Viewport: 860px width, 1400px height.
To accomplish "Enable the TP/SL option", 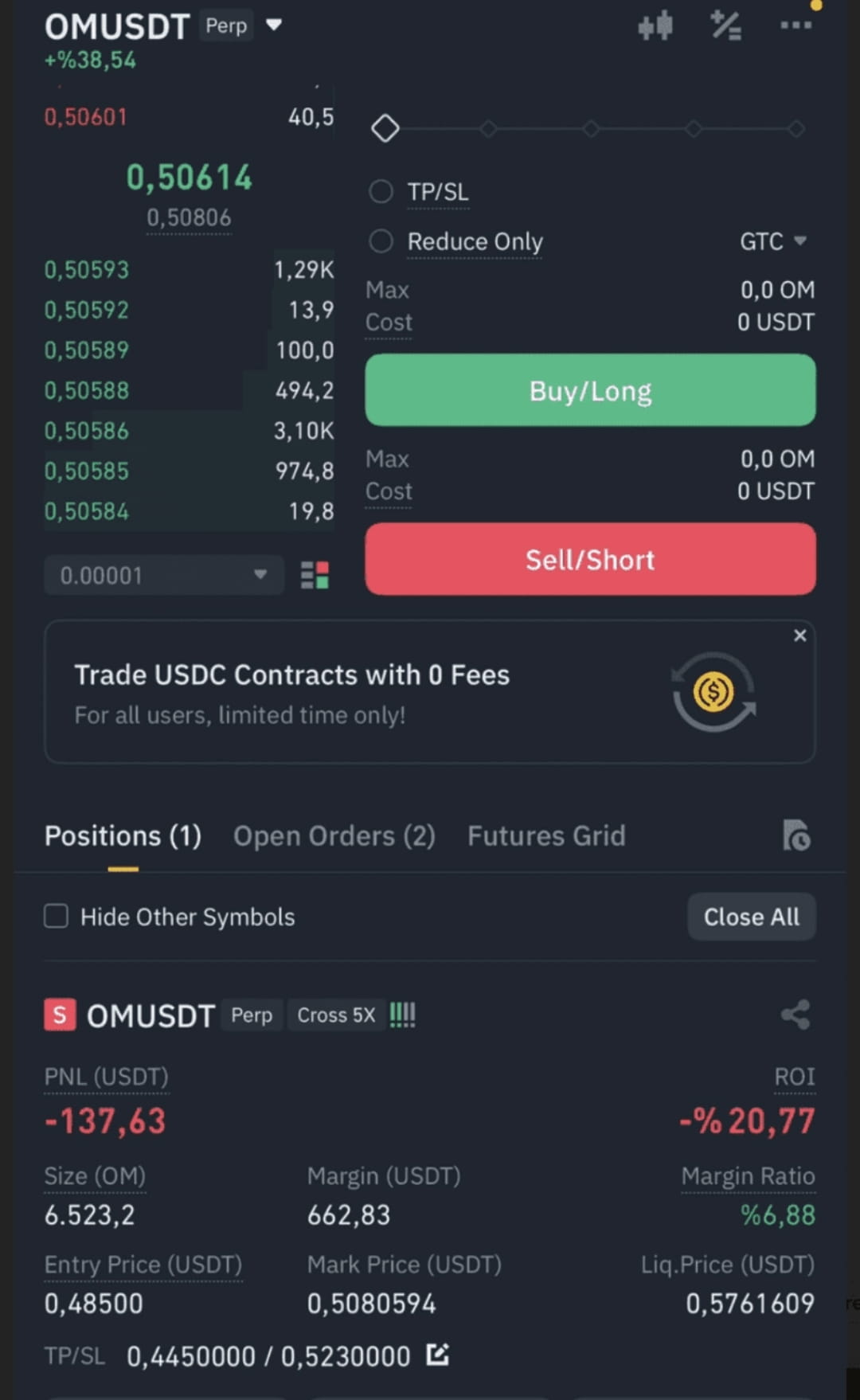I will (381, 191).
